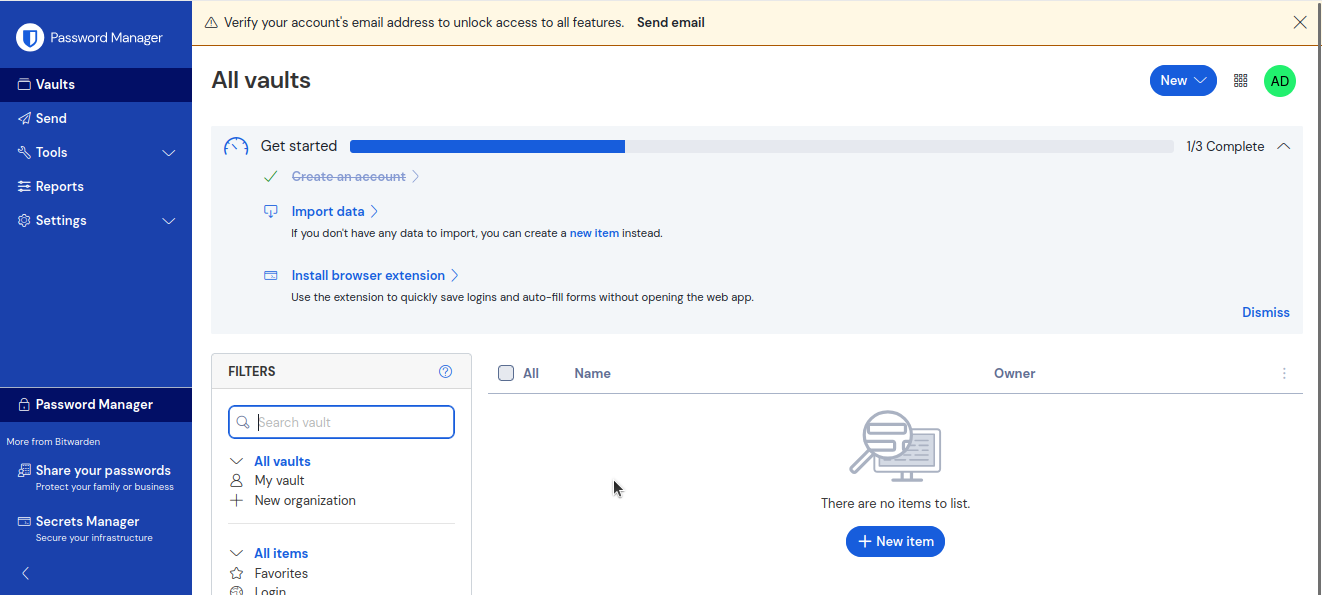This screenshot has height=595, width=1322.
Task: Open the Reports page
Action: point(59,186)
